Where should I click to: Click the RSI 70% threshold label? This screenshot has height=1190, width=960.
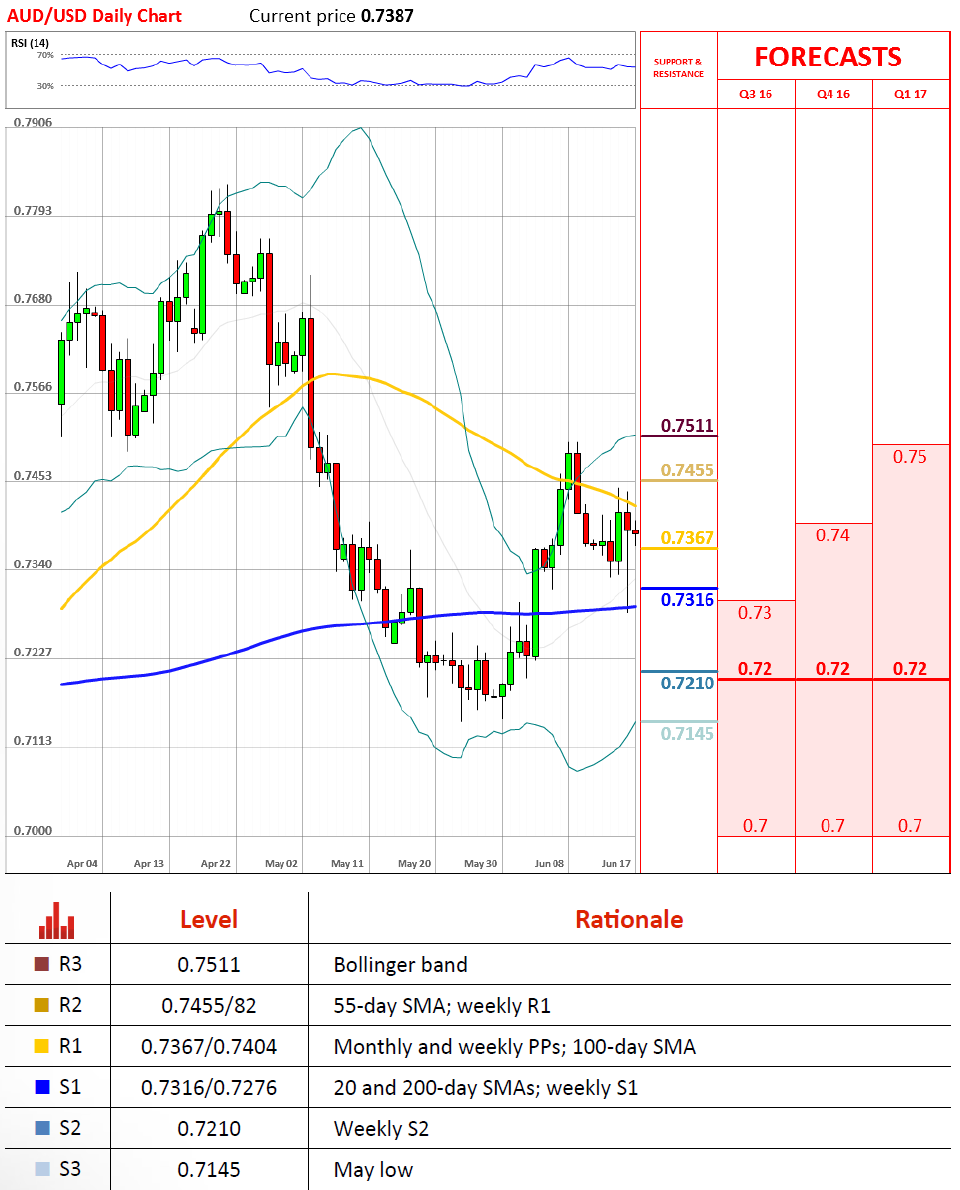click(45, 55)
